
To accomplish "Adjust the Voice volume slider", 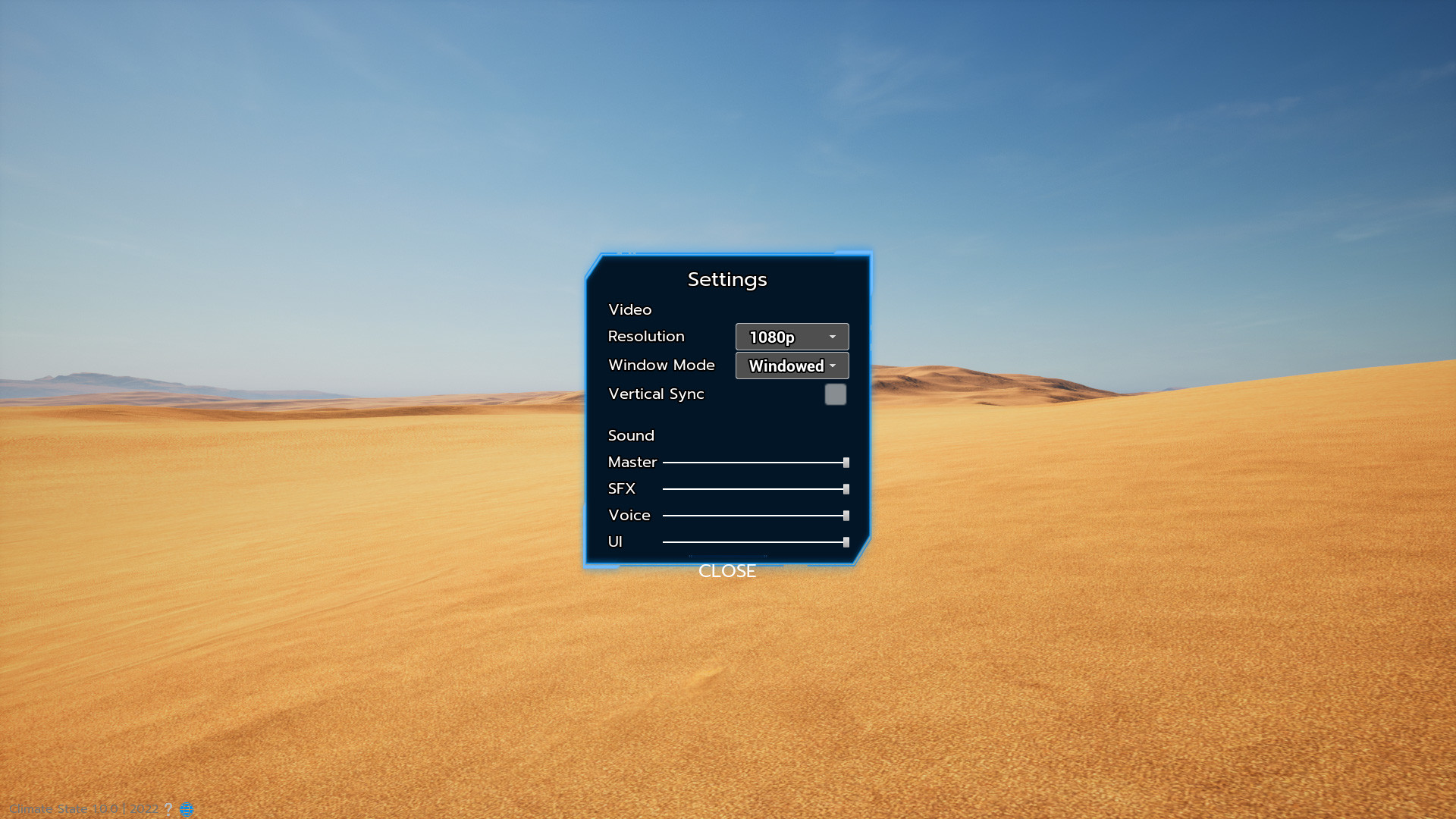I will (756, 516).
